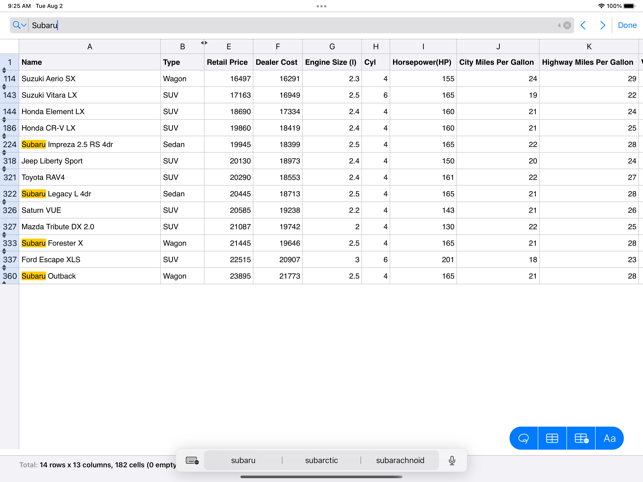Open the lasso select tool
The width and height of the screenshot is (643, 482).
[x=524, y=438]
